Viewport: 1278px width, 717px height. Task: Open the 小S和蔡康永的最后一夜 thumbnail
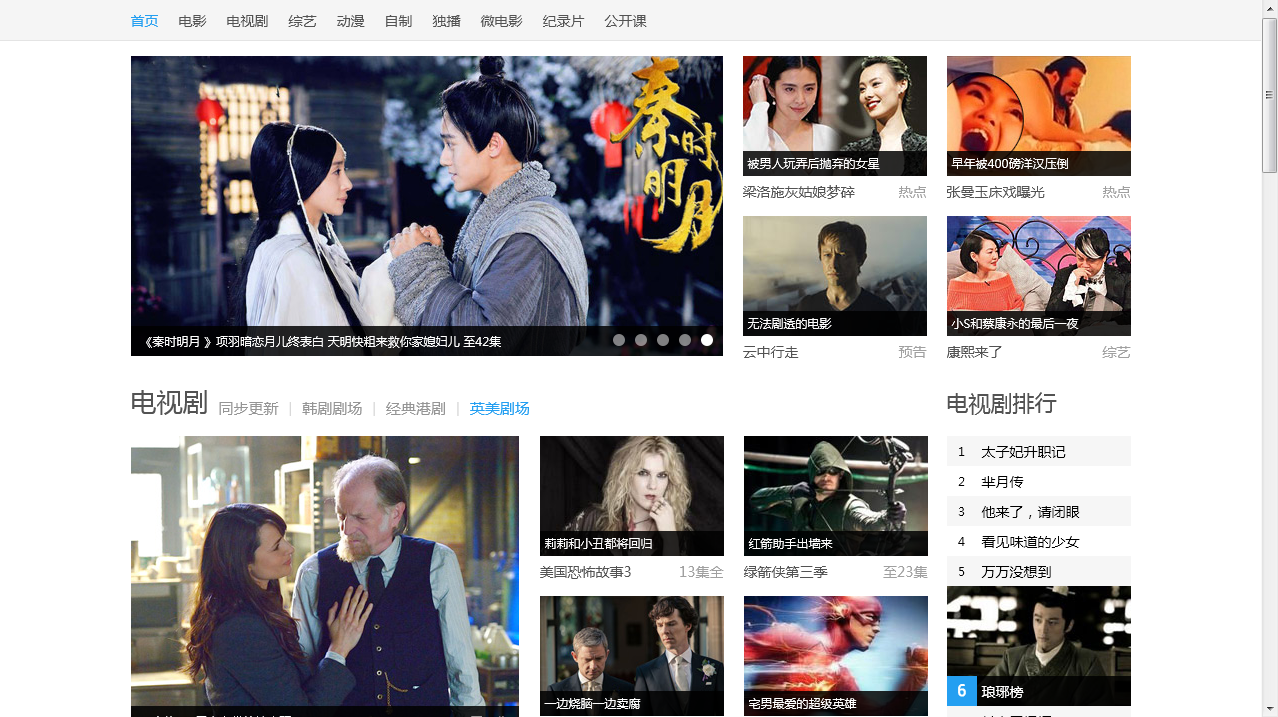(x=1039, y=276)
